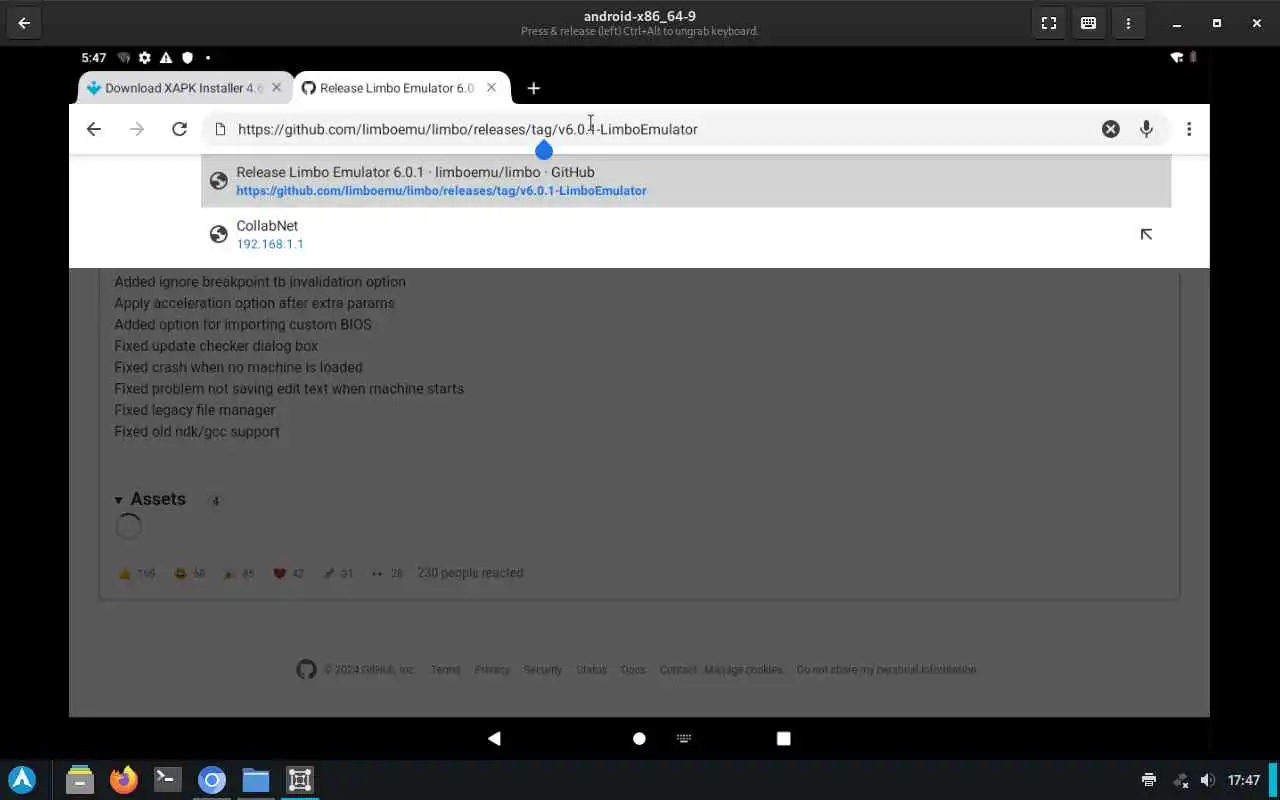Open the file cabinet taskbar icon
The width and height of the screenshot is (1280, 800).
pyautogui.click(x=80, y=780)
